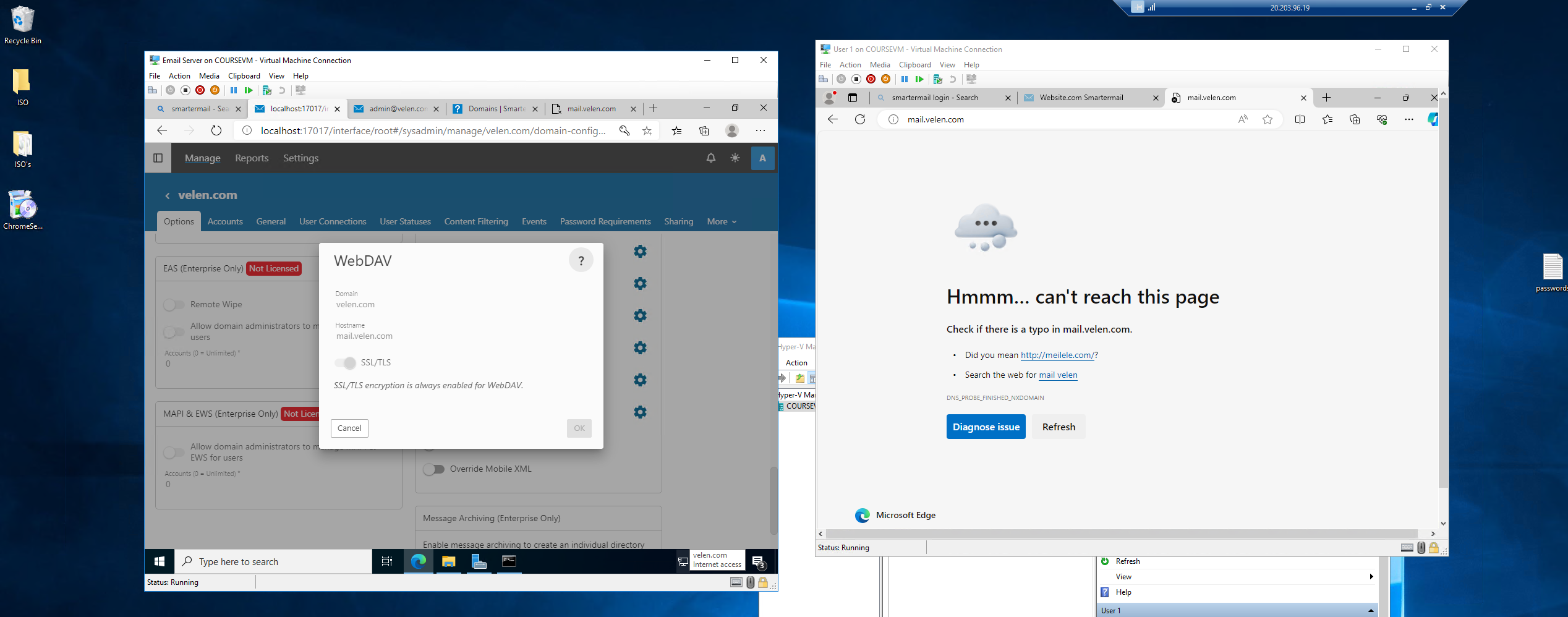Toggle the SmarterMail theme sun icon

coord(735,158)
